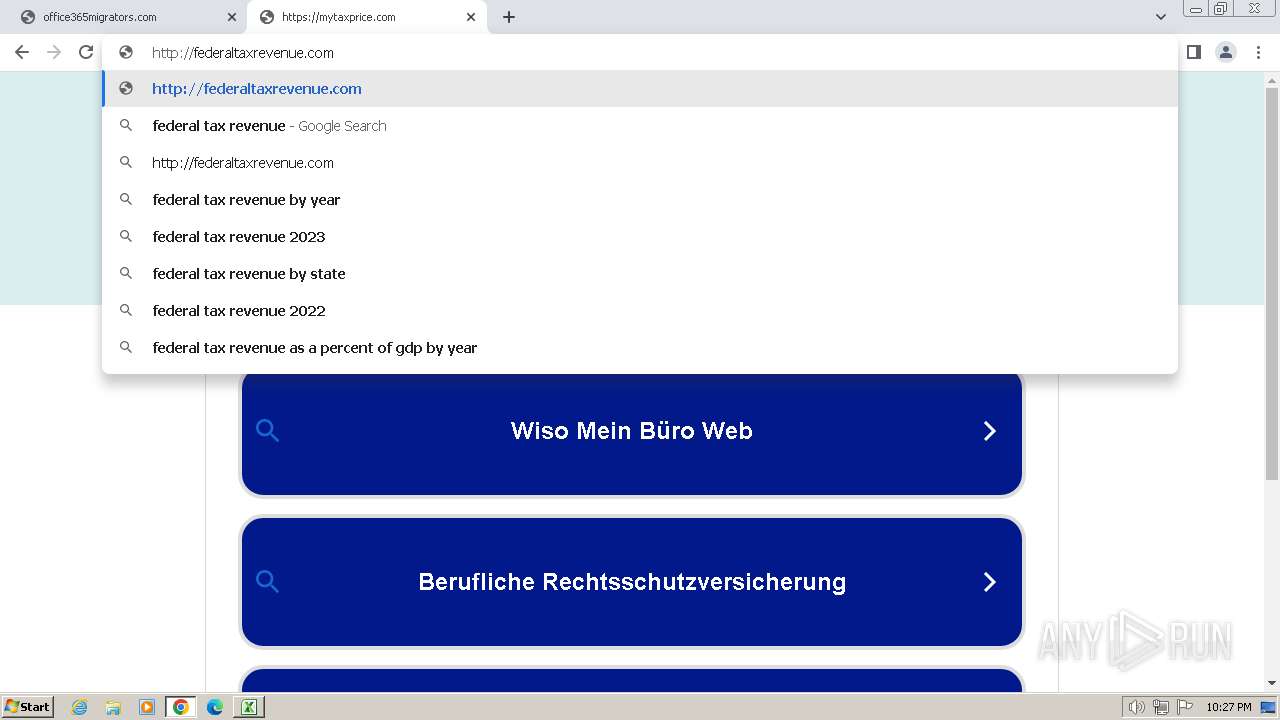
Task: Open the side panel icon
Action: pyautogui.click(x=1194, y=52)
